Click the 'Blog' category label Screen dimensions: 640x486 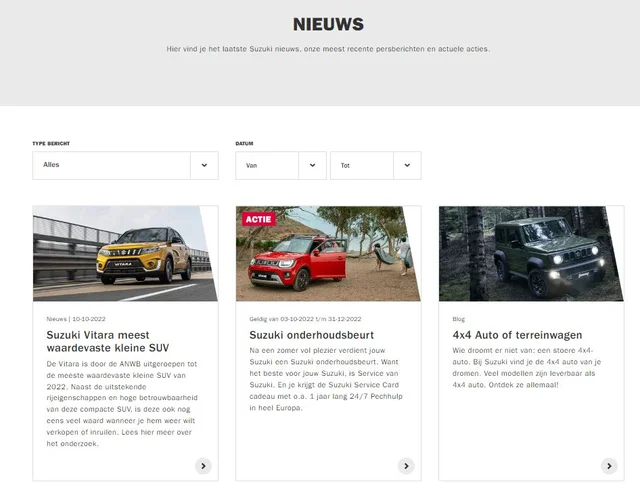click(458, 319)
